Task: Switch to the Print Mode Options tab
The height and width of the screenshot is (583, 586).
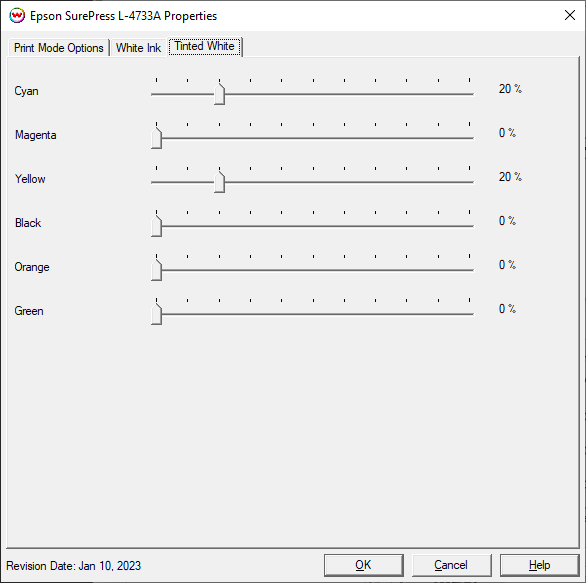Action: click(x=59, y=48)
